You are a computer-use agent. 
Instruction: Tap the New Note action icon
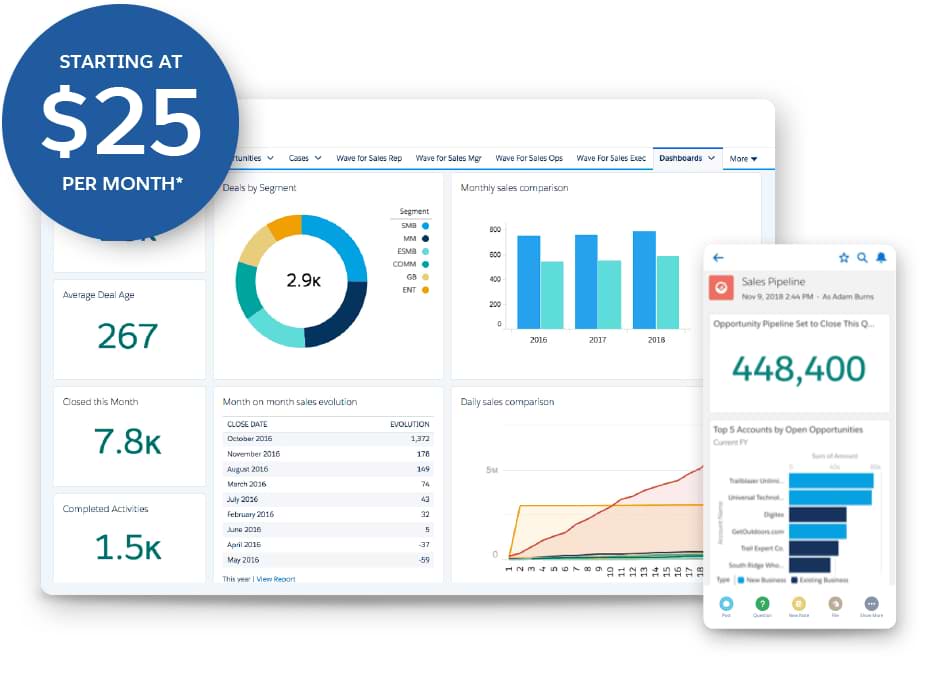tap(798, 604)
